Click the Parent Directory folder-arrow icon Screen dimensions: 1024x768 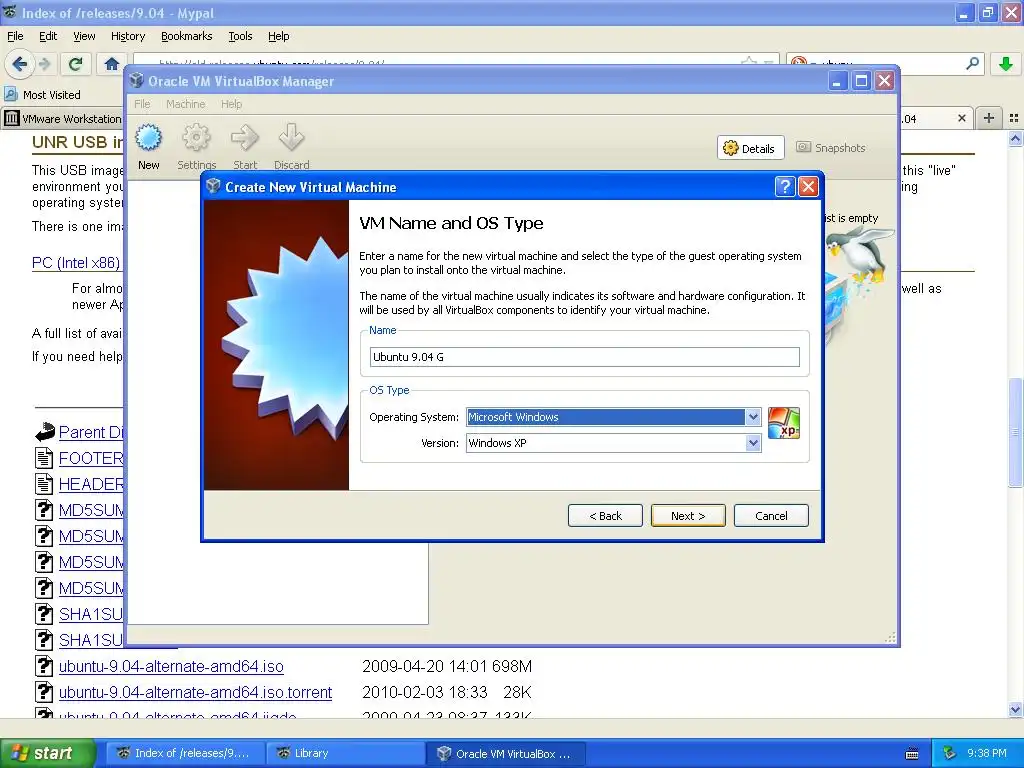(x=44, y=432)
